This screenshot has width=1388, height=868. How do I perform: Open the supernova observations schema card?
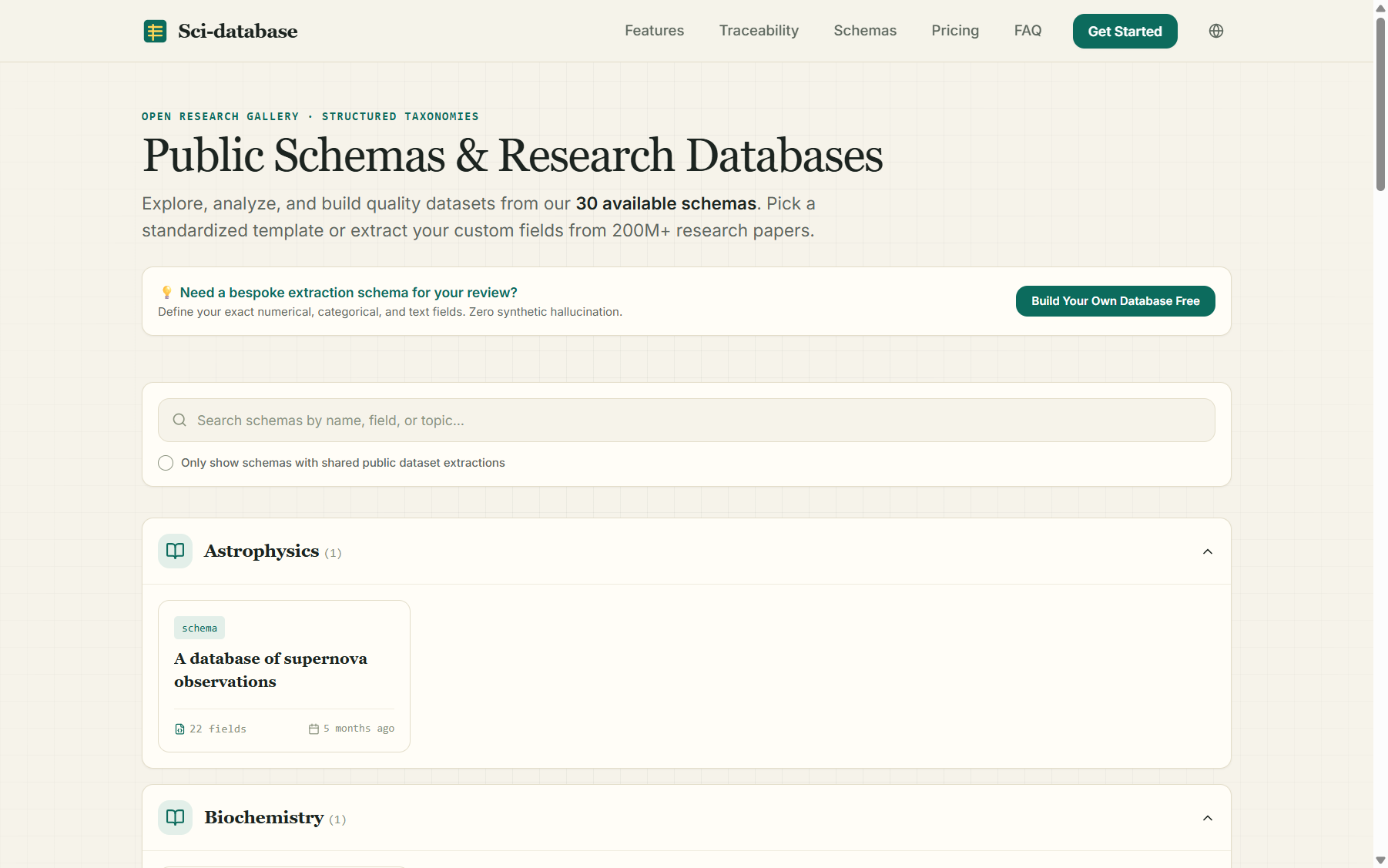(284, 676)
